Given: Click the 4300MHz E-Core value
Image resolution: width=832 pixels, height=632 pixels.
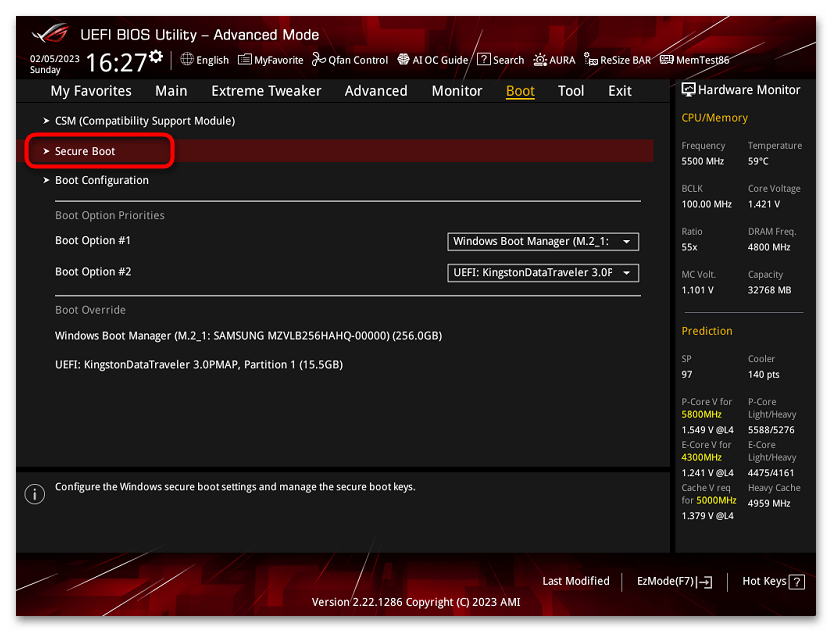Looking at the screenshot, I should click(x=701, y=457).
